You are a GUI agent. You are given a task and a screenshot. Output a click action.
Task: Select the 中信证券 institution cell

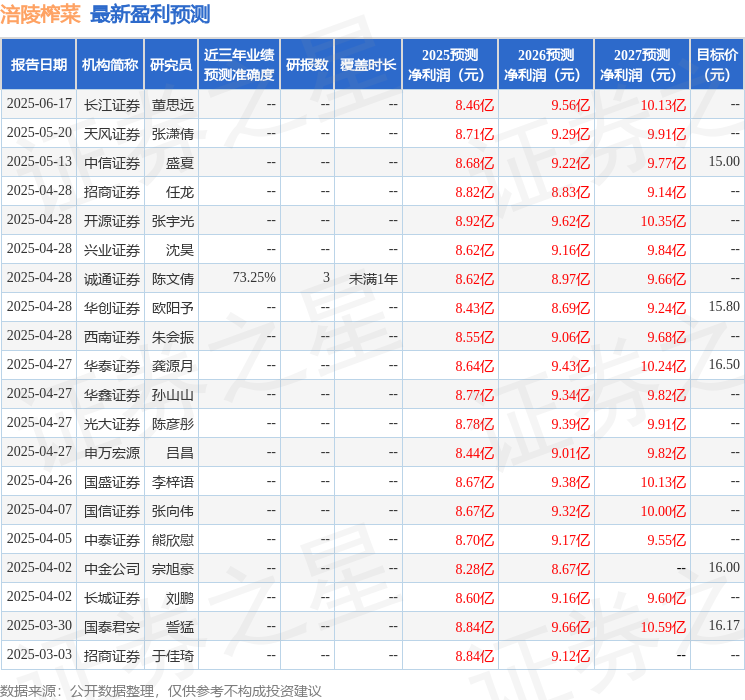[112, 163]
